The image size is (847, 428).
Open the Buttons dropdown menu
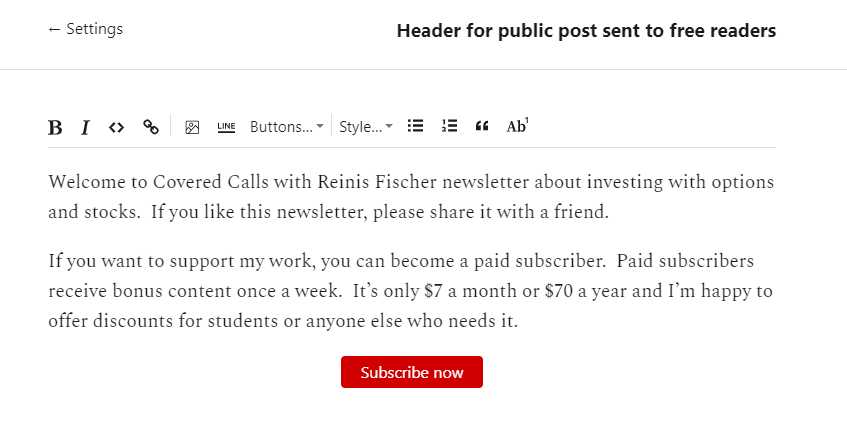[286, 127]
